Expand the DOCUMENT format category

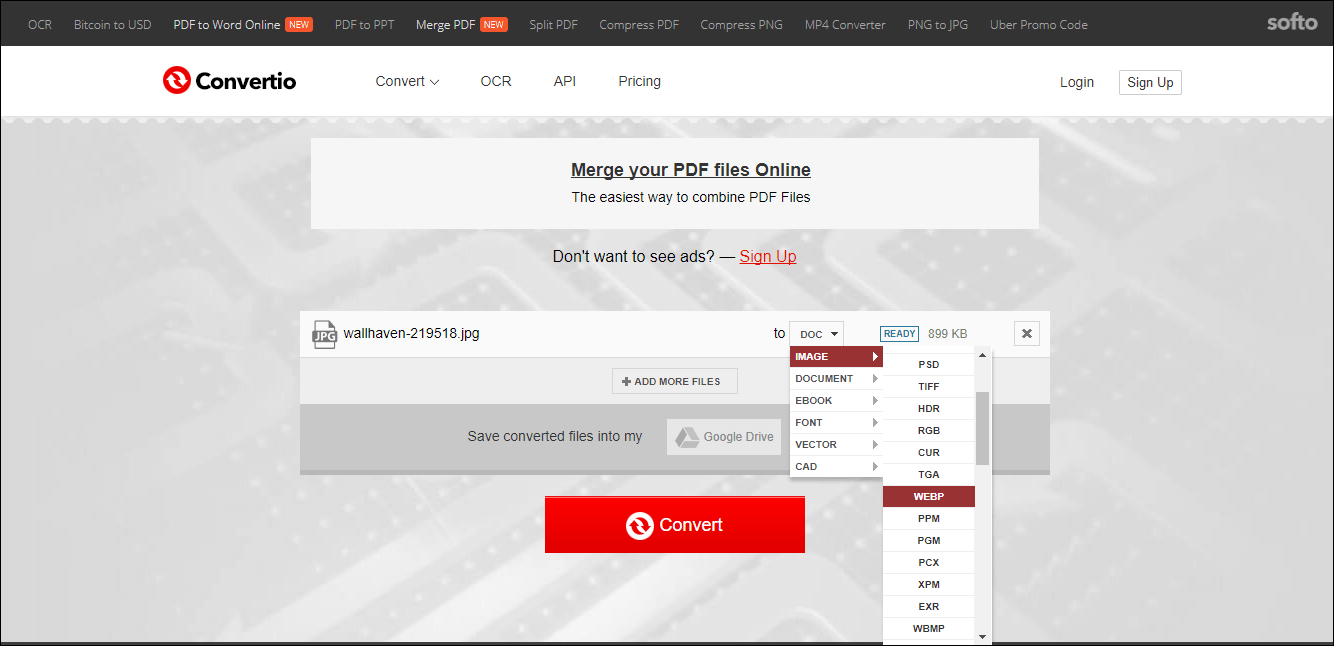click(836, 379)
